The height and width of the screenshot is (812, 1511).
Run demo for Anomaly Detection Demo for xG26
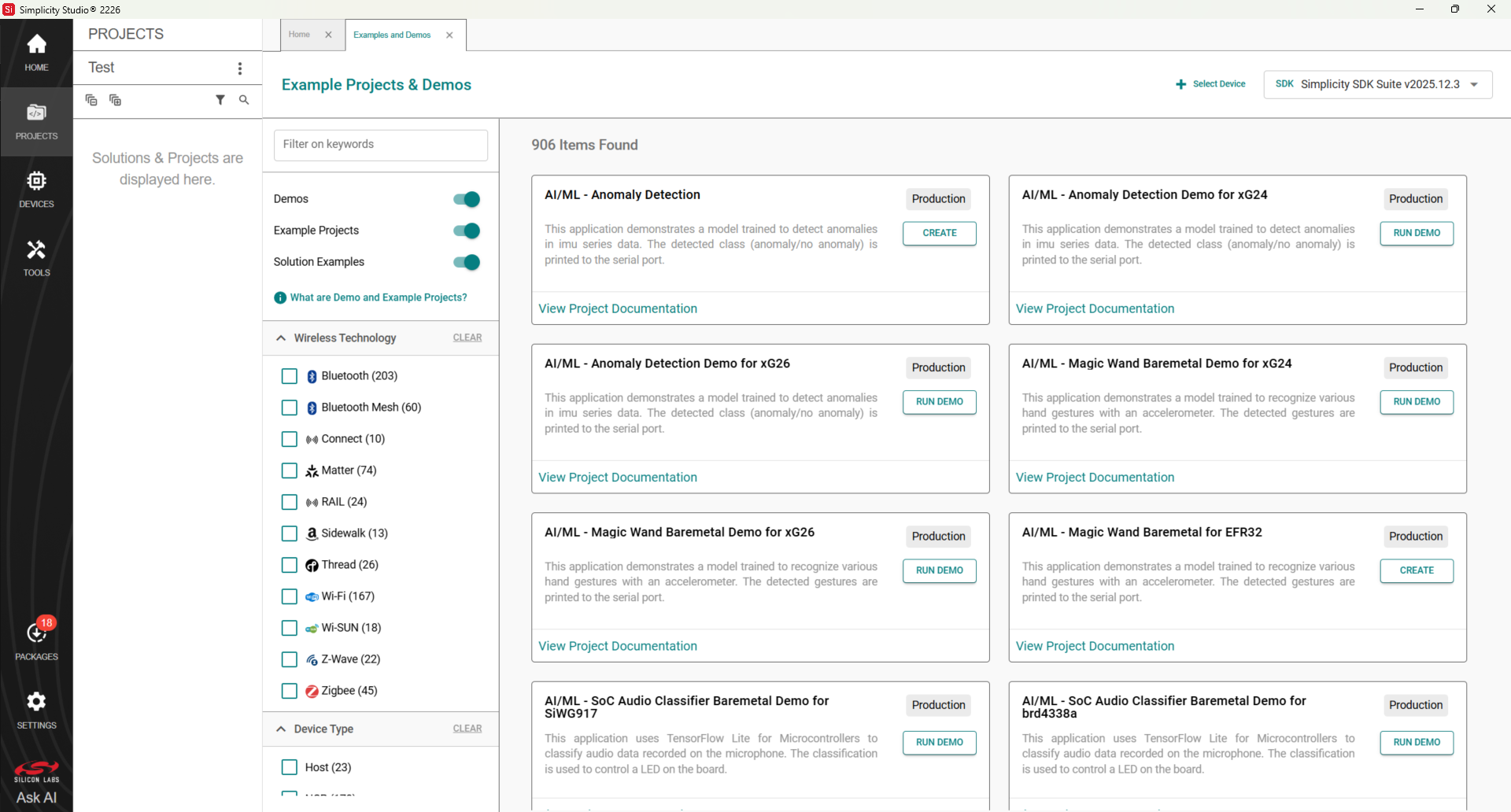pos(940,402)
